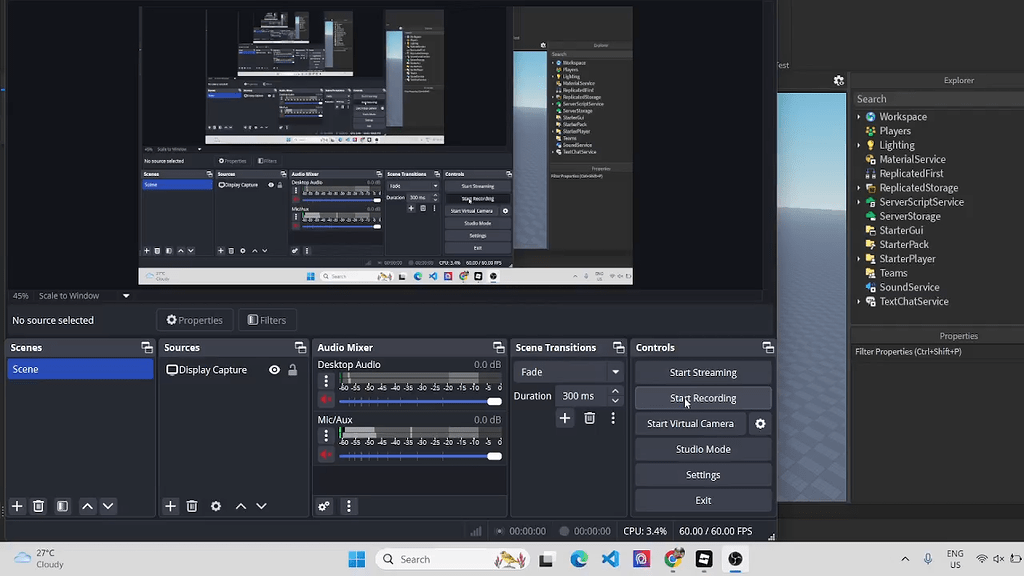The image size is (1024, 576).
Task: Delete the Display Capture source via trash icon
Action: (192, 506)
